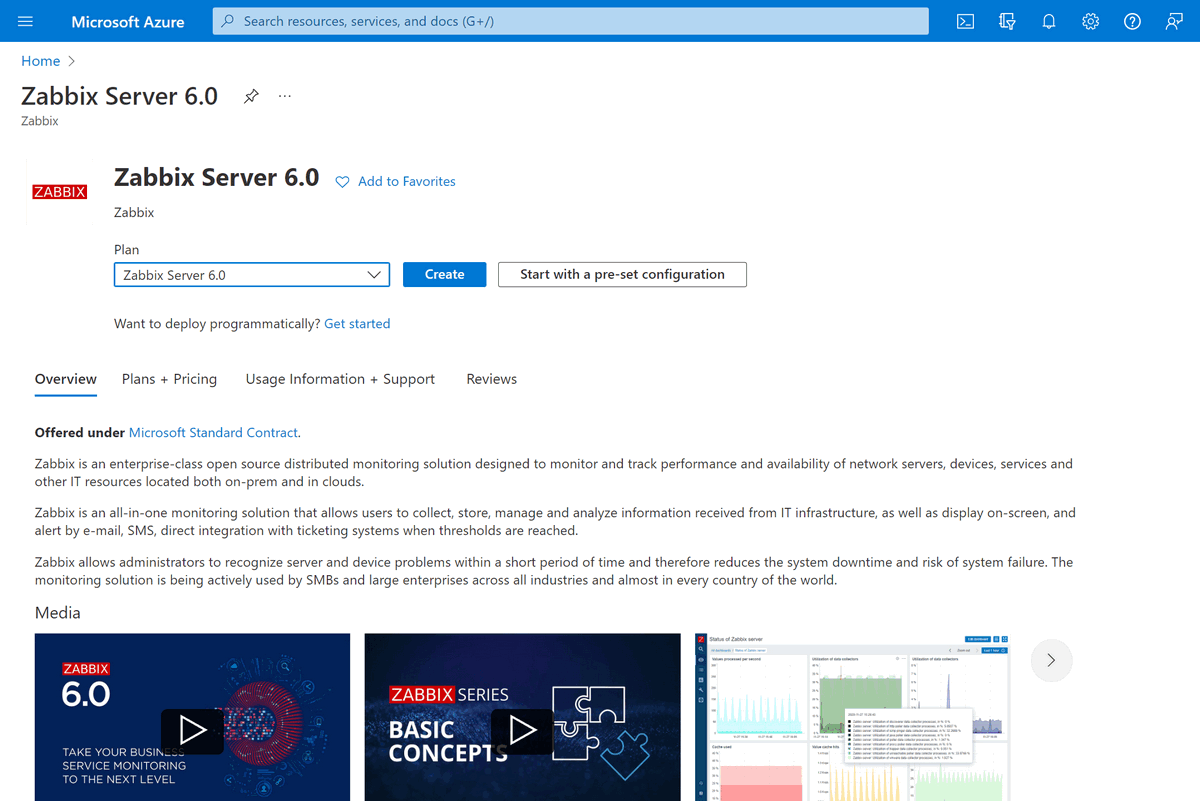The height and width of the screenshot is (801, 1200).
Task: Play the Zabbix 6.0 video
Action: tap(192, 731)
